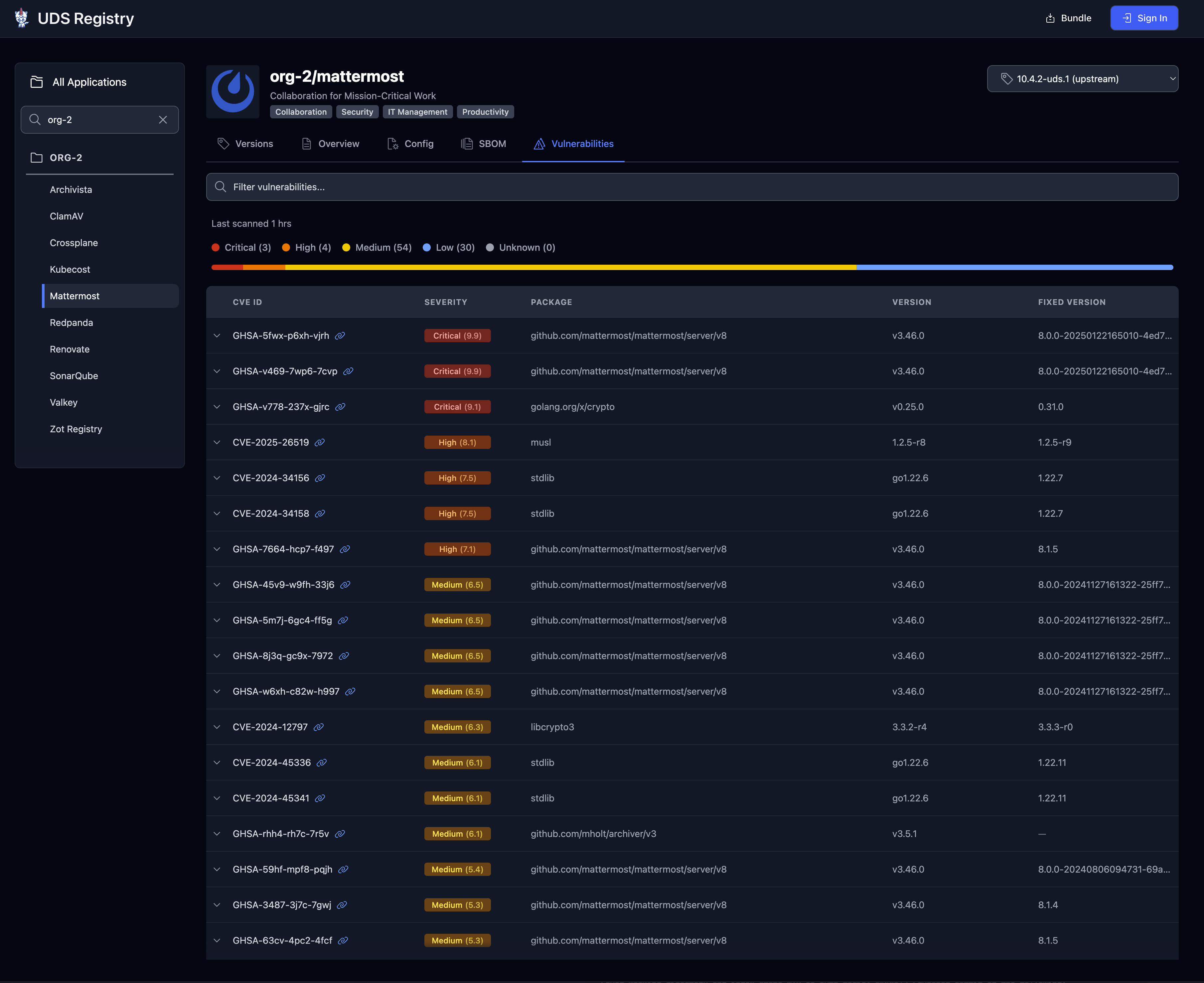Image resolution: width=1204 pixels, height=983 pixels.
Task: Click the UDS Registry logo
Action: pos(21,18)
